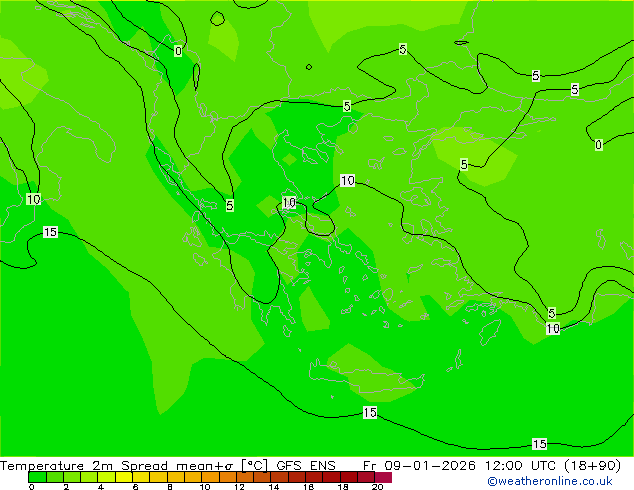Click the legend tick label 16
This screenshot has height=490, width=634.
point(308,487)
